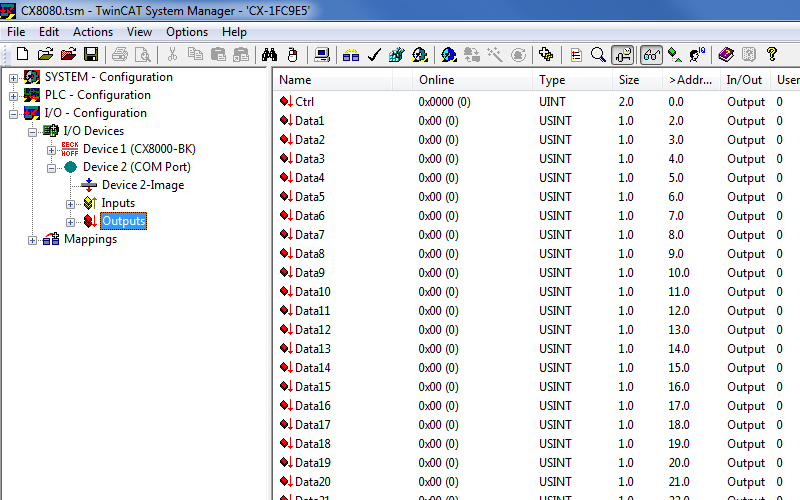The image size is (800, 500).
Task: Open the Options menu
Action: [187, 32]
